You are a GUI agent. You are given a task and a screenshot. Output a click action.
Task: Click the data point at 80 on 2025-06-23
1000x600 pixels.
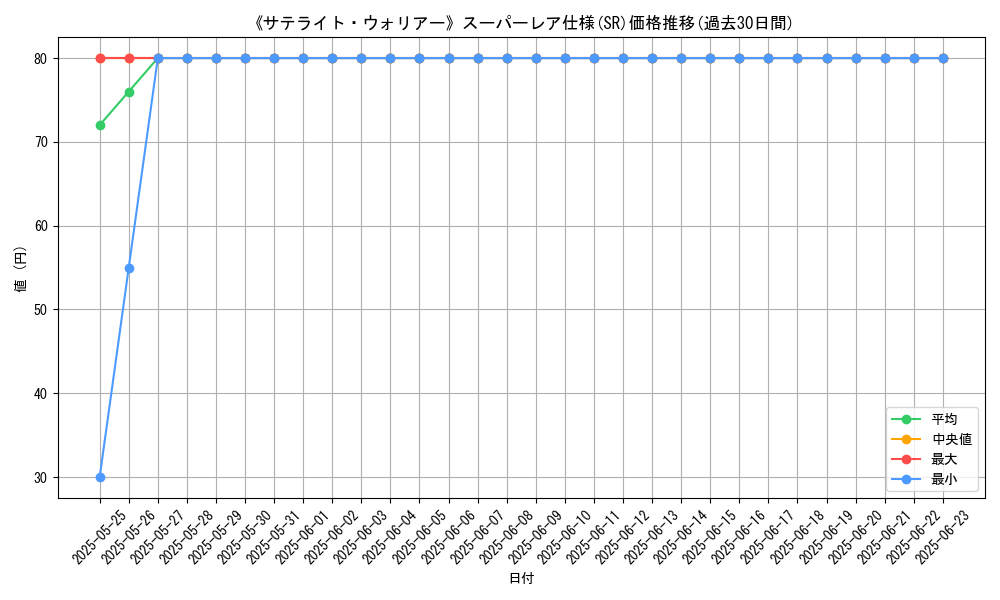tap(943, 59)
